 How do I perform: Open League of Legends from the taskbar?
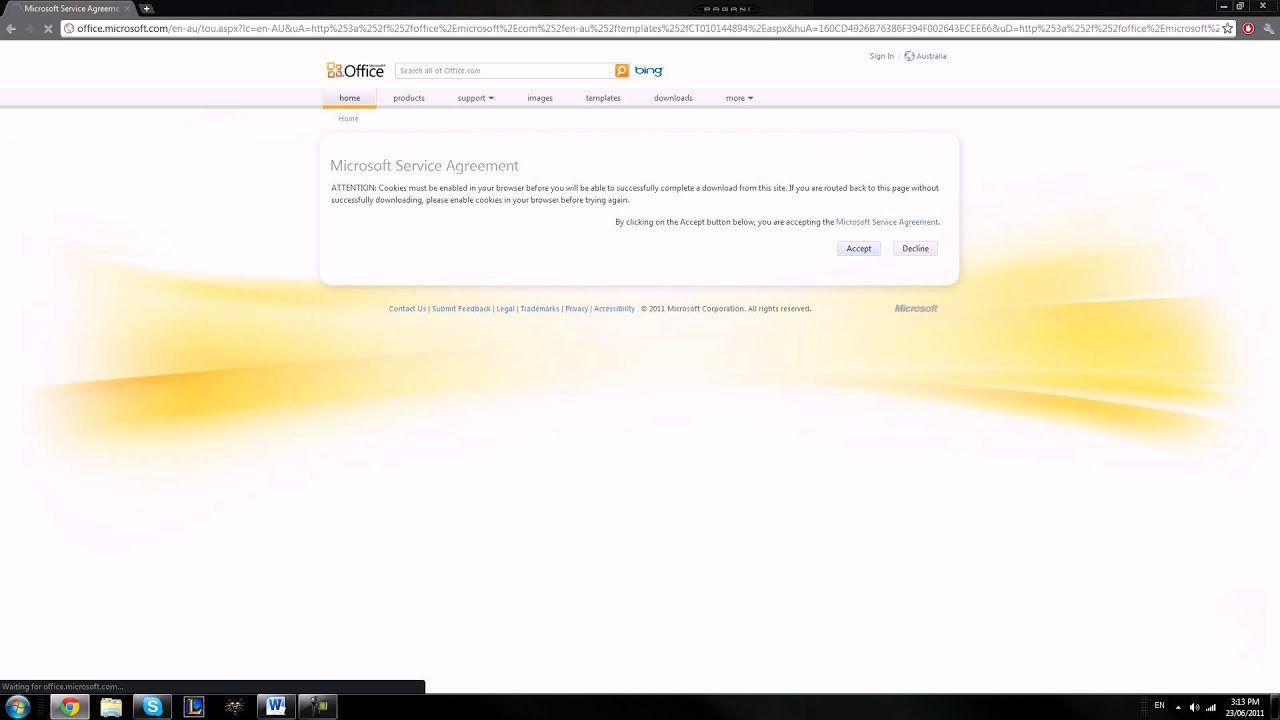(194, 707)
